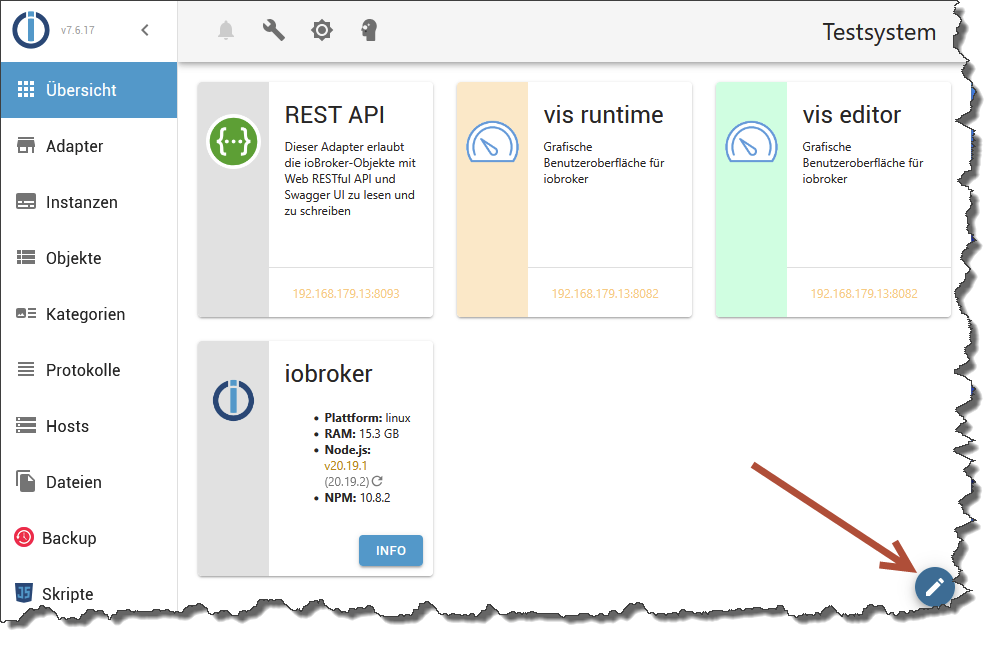Open Dateien file manager

[88, 482]
